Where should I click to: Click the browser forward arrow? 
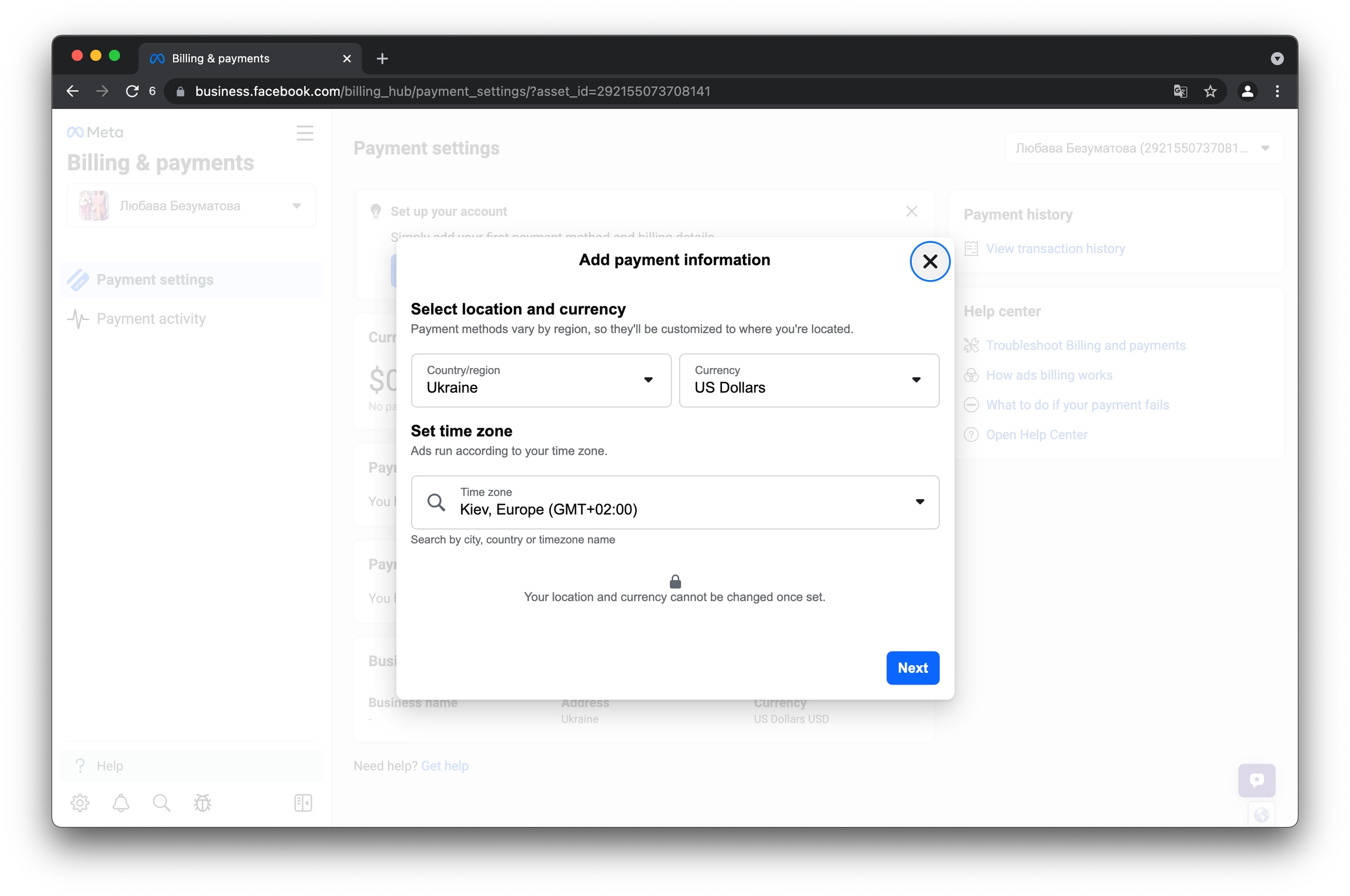[x=102, y=91]
